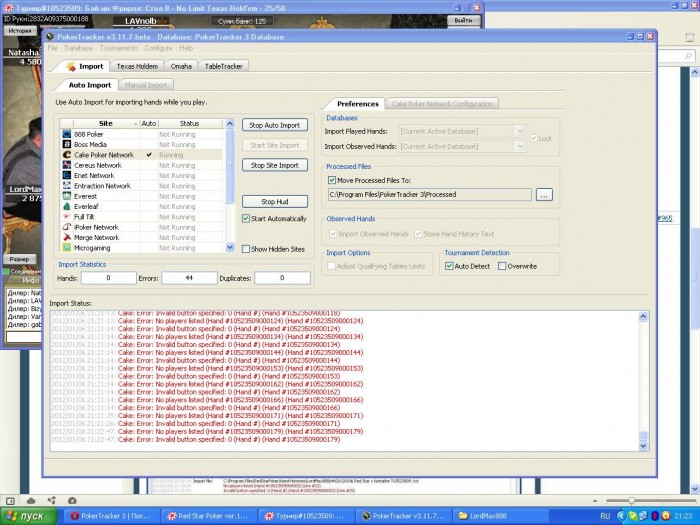Click Stop Site Import button
This screenshot has height=525, width=700.
[275, 165]
